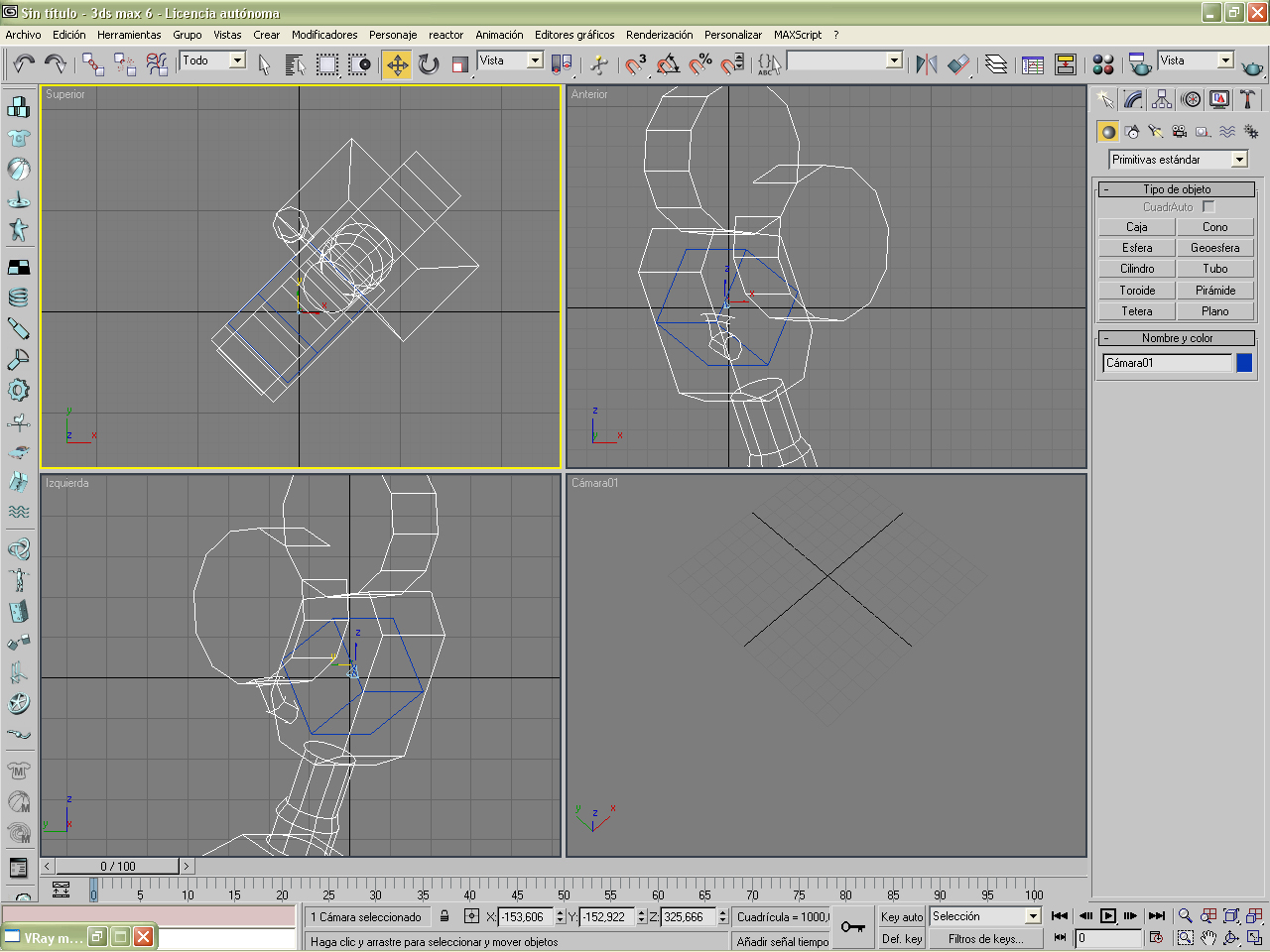The image size is (1270, 952).
Task: Toggle the Selection Lock padlock
Action: coord(445,916)
